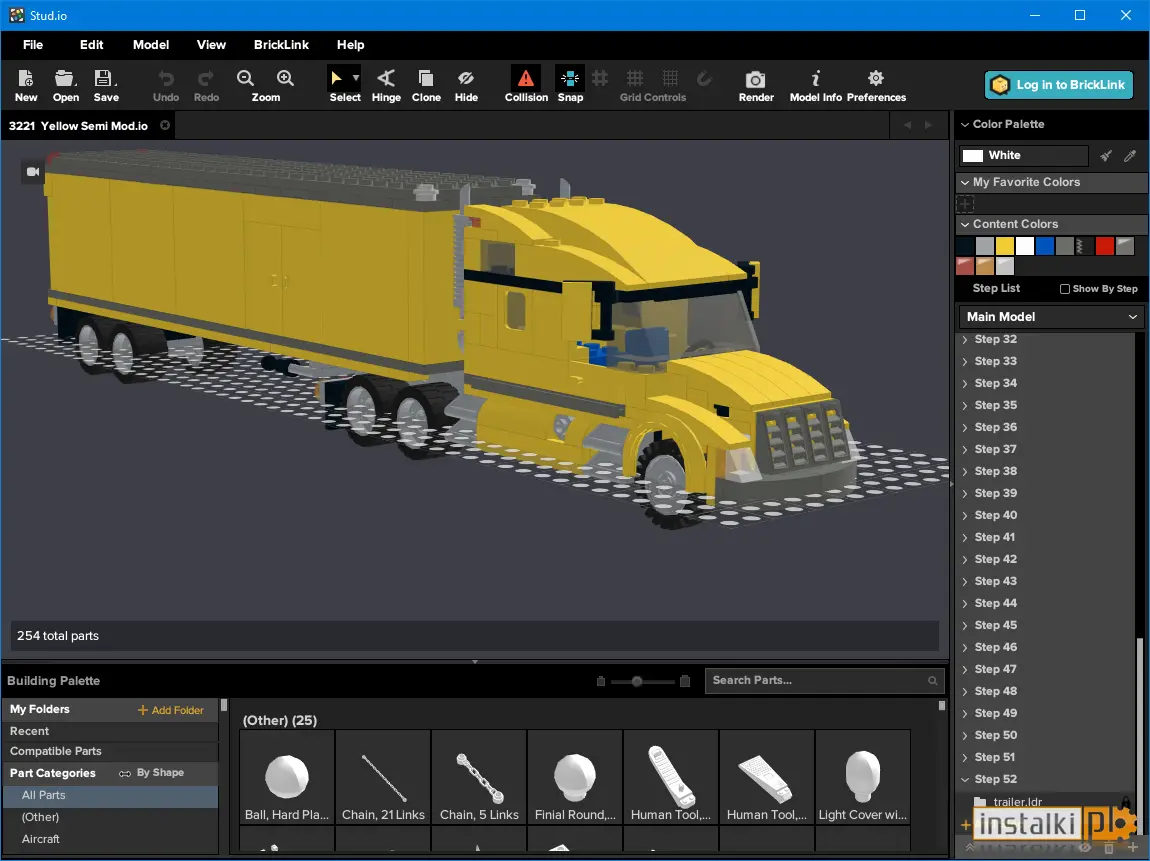Viewport: 1150px width, 861px height.
Task: Zoom out with minus magnifier
Action: point(246,78)
